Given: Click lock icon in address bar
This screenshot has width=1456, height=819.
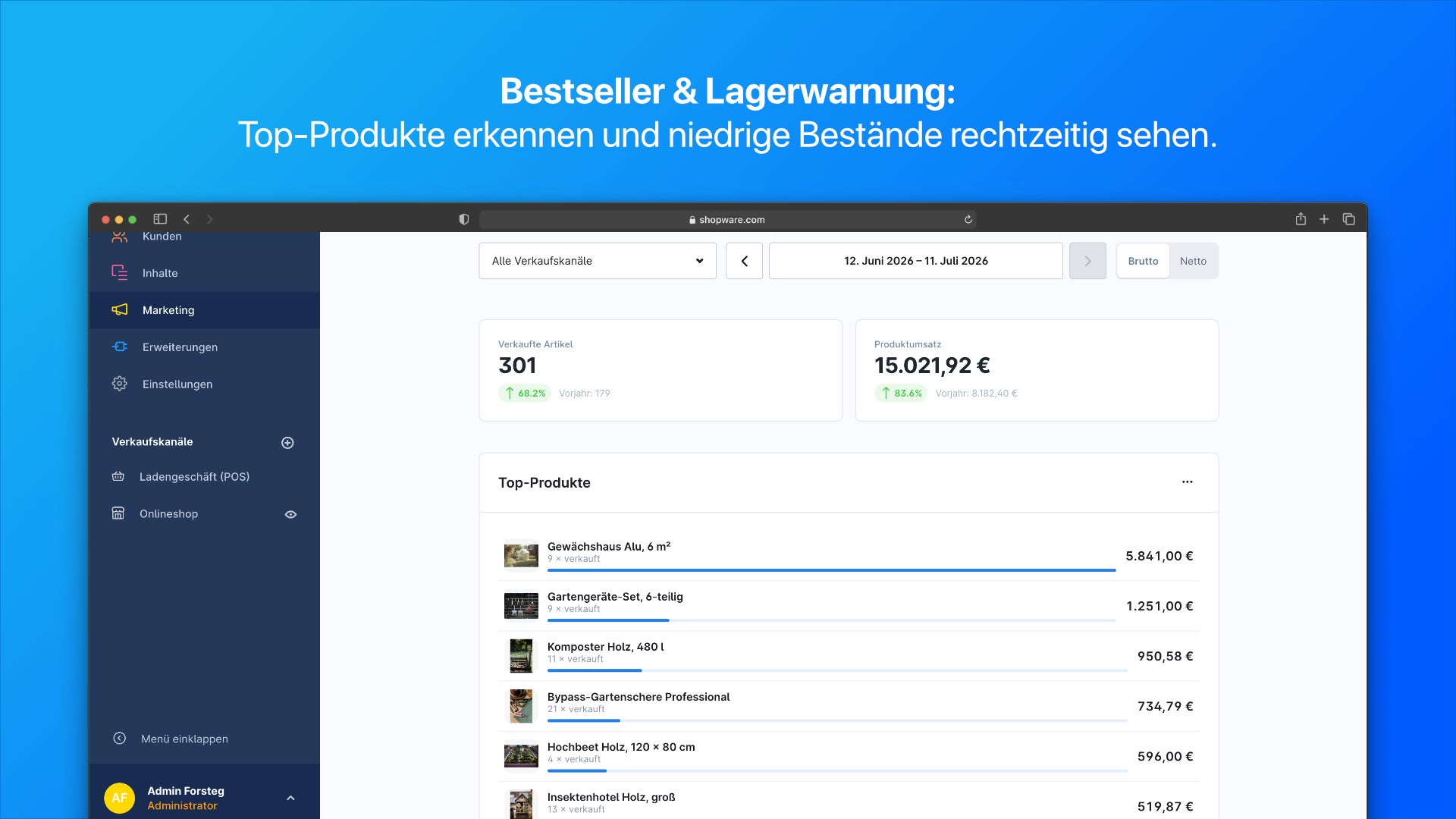Looking at the screenshot, I should [692, 220].
